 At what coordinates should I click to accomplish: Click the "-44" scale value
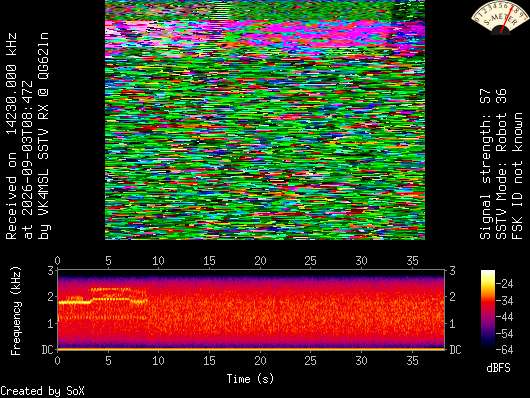tap(505, 317)
